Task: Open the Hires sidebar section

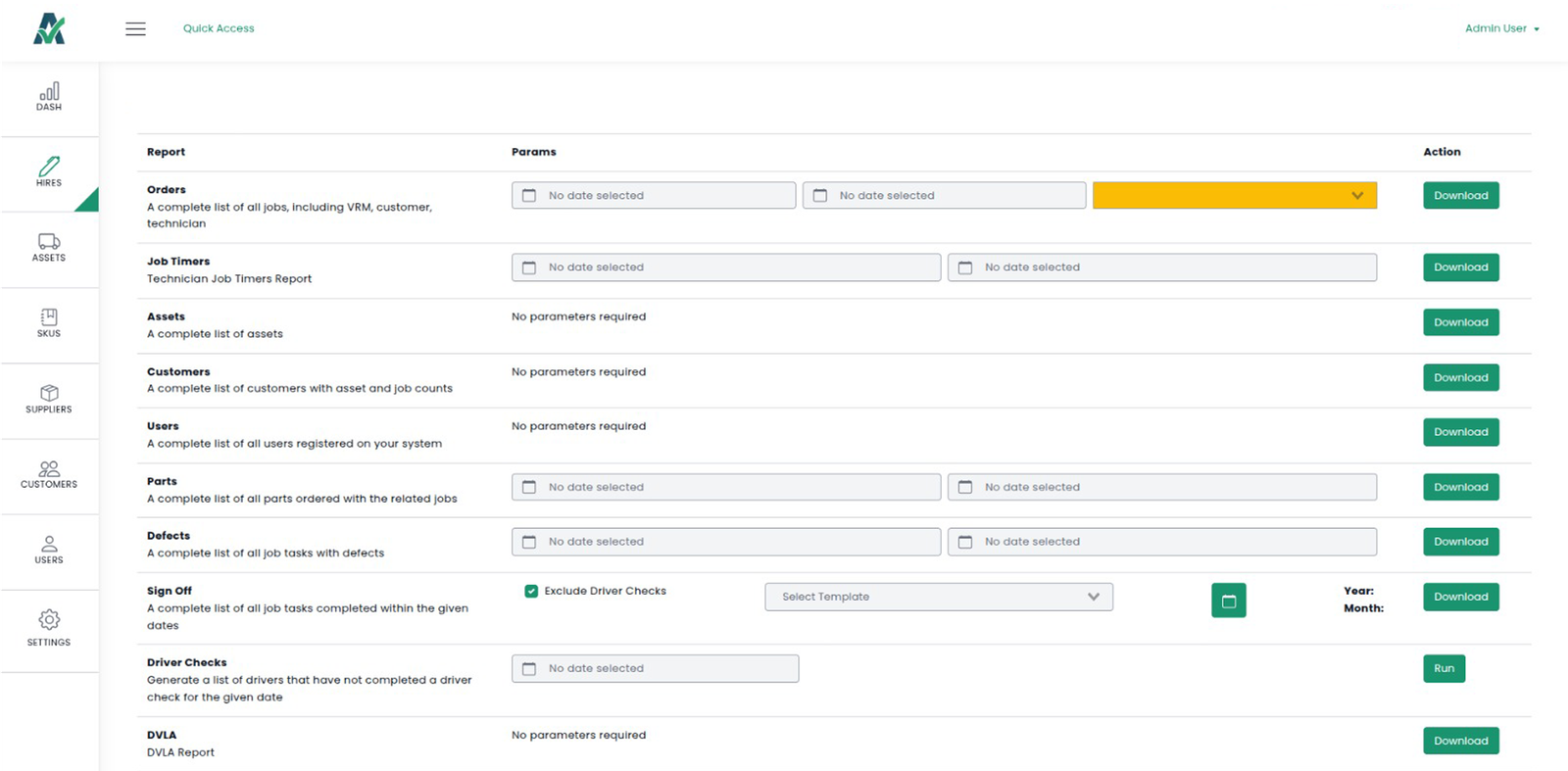Action: [49, 172]
